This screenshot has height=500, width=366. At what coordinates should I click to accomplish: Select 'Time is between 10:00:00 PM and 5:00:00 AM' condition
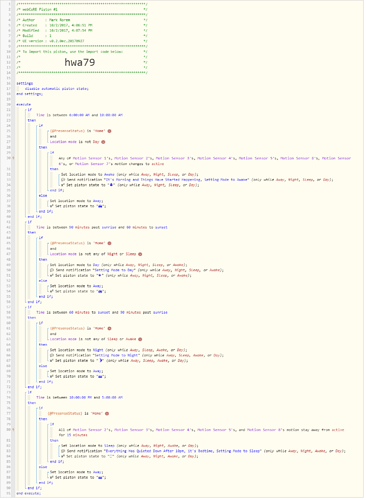[x=79, y=398]
